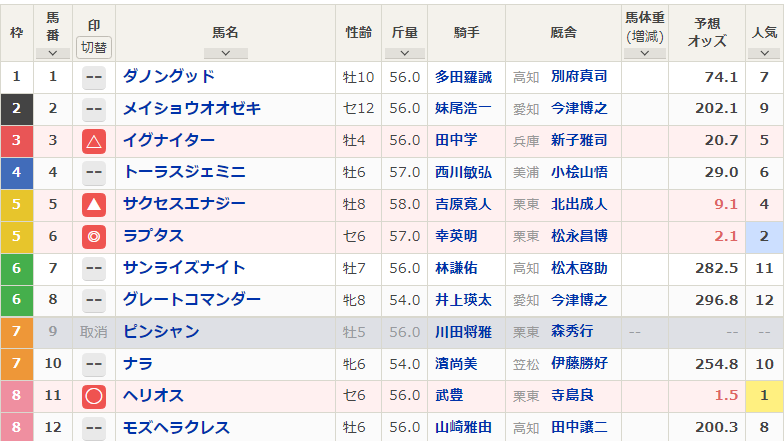The height and width of the screenshot is (441, 784).
Task: Open horse page ナラ
Action: coord(138,364)
